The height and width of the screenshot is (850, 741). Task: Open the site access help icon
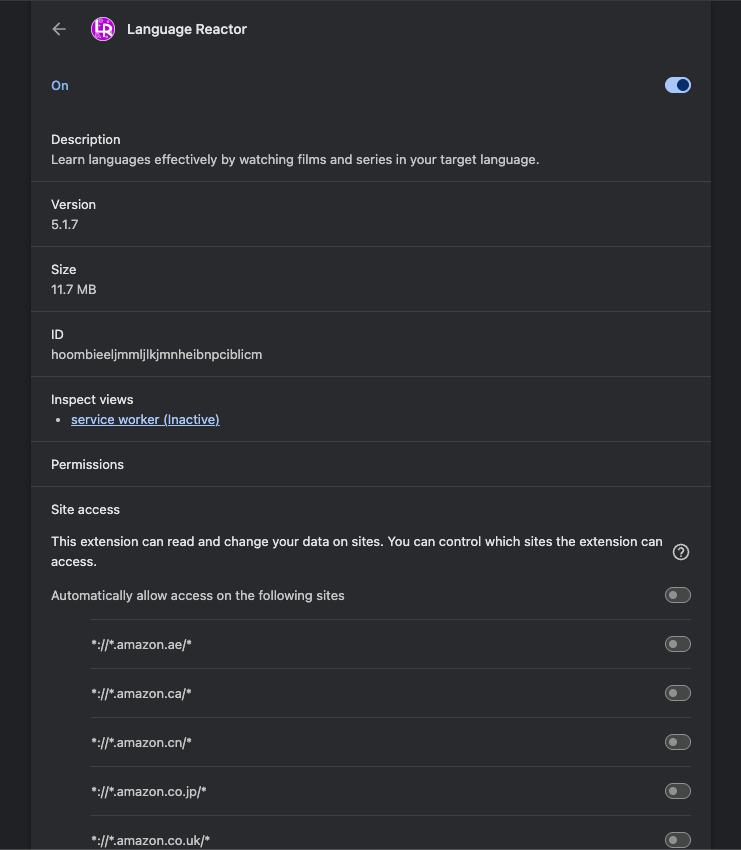point(681,552)
